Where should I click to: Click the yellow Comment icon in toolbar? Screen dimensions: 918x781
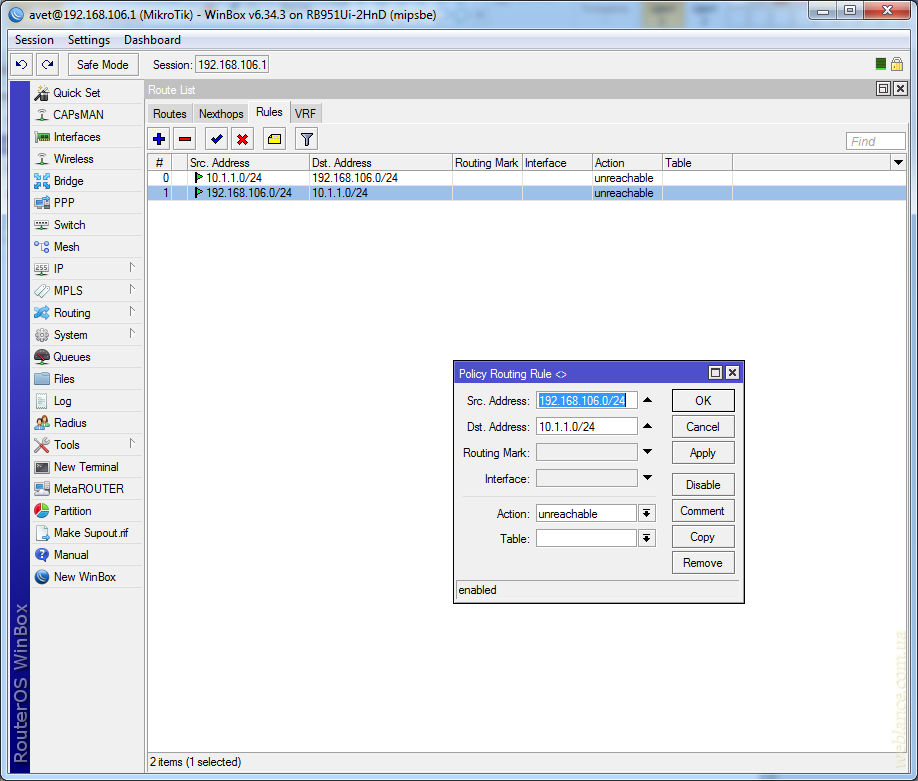[x=274, y=139]
